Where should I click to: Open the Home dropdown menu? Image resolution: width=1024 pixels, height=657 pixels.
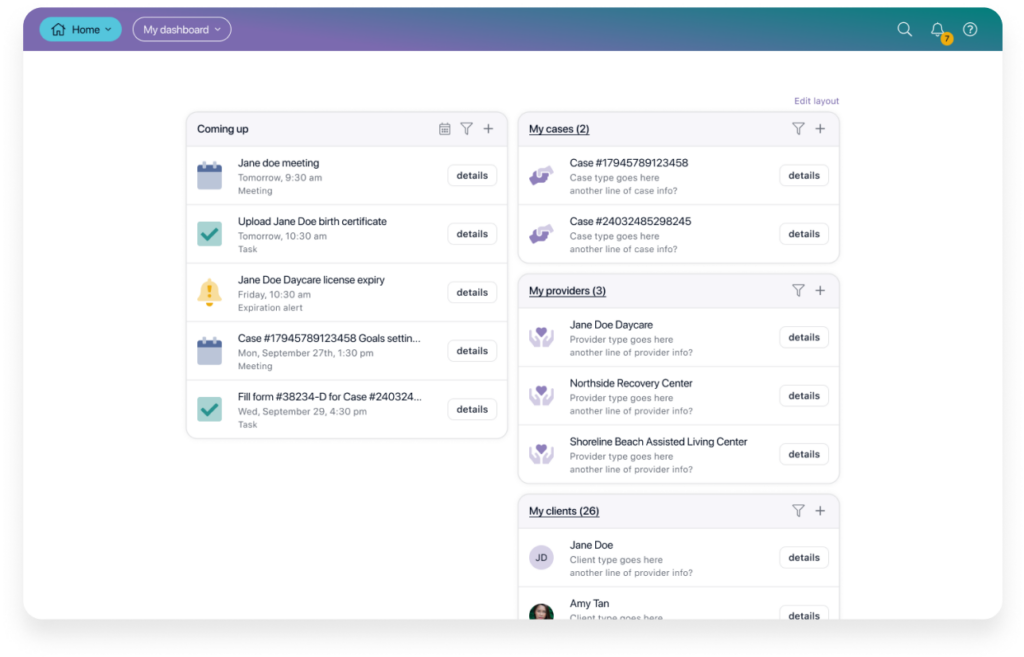(81, 29)
